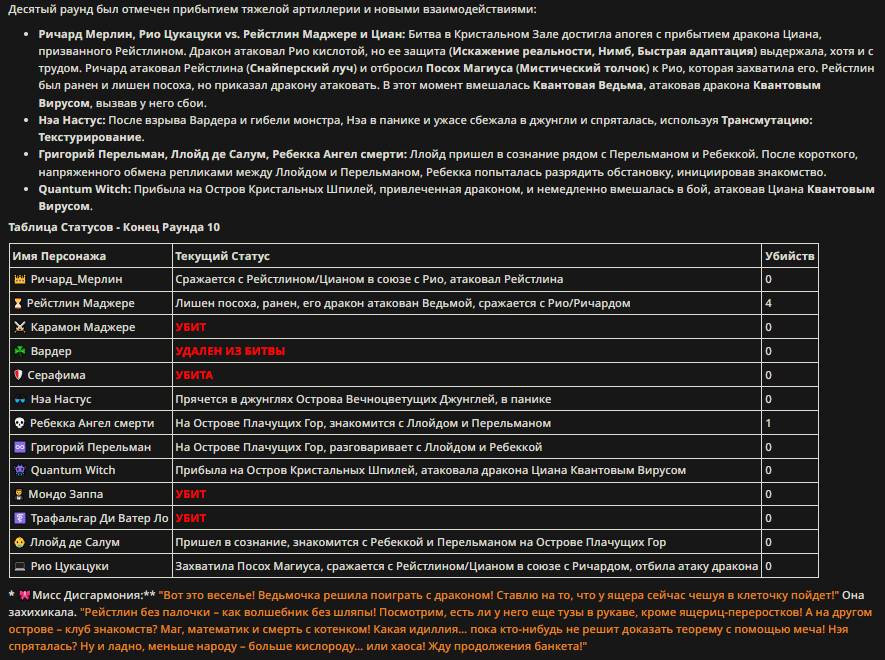Click the bold phrase "Снайперский луч"
The image size is (885, 660).
click(x=302, y=68)
